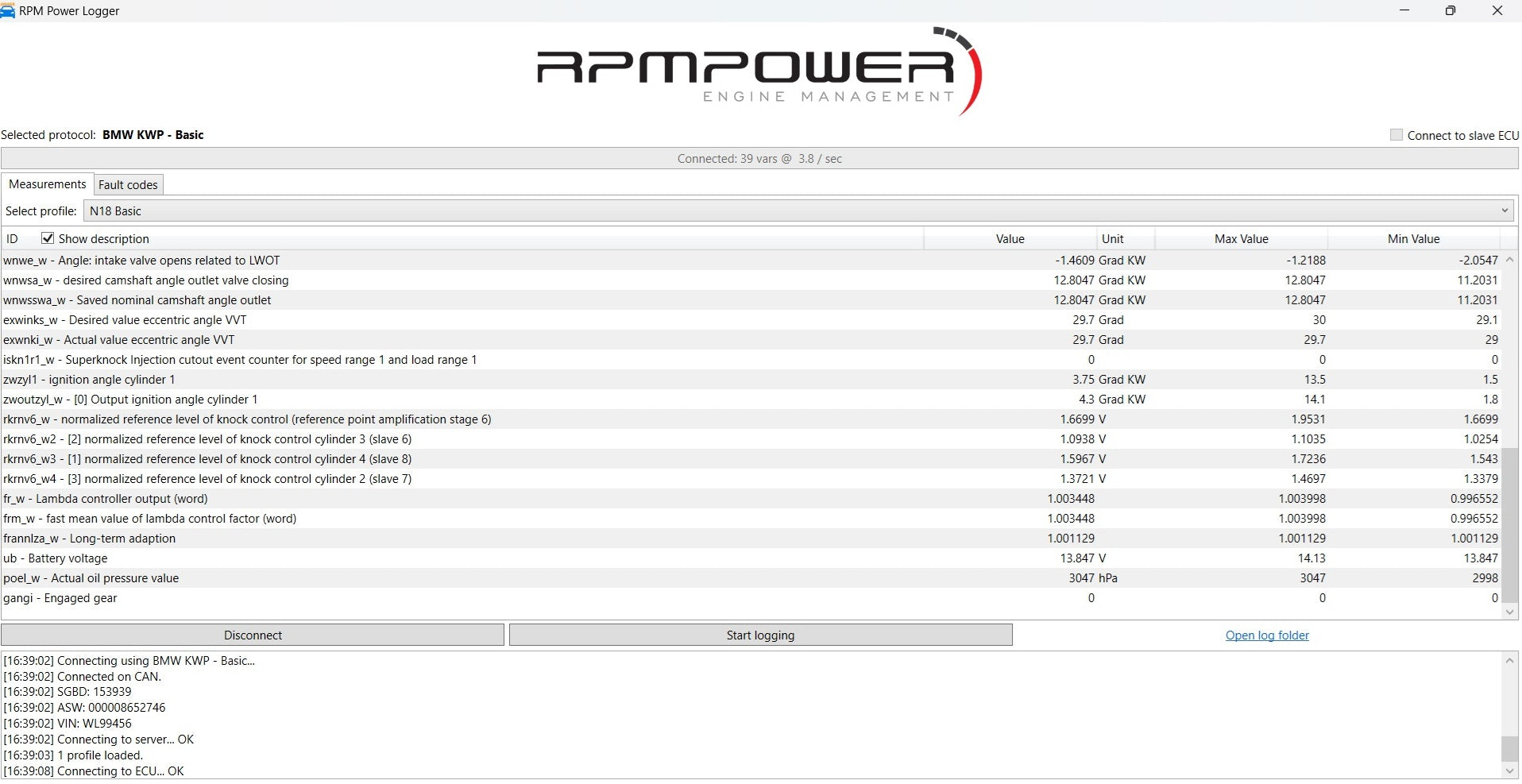Open log folder link

coord(1267,635)
